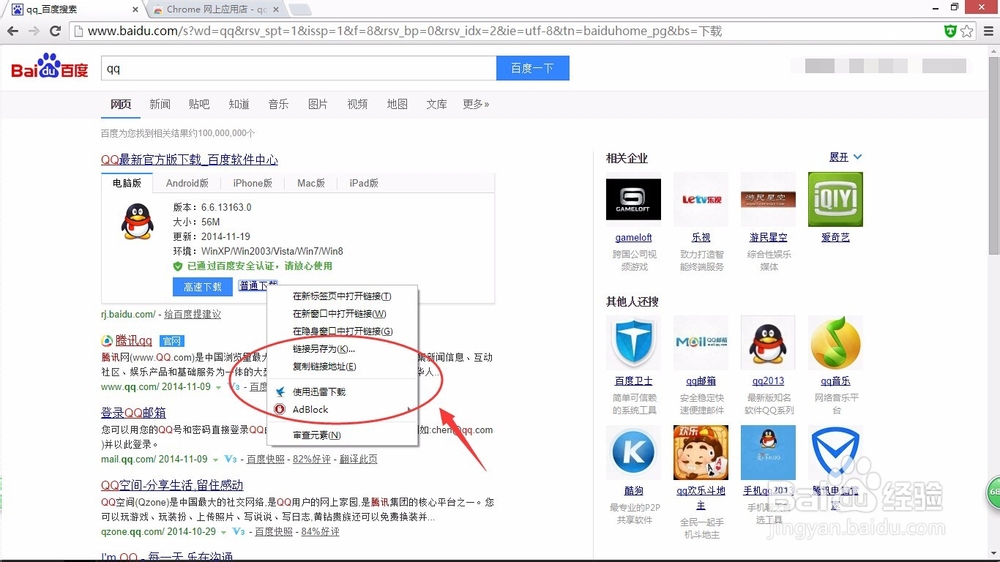Image resolution: width=1000 pixels, height=562 pixels.
Task: Click the Baidu search input field
Action: [x=298, y=68]
